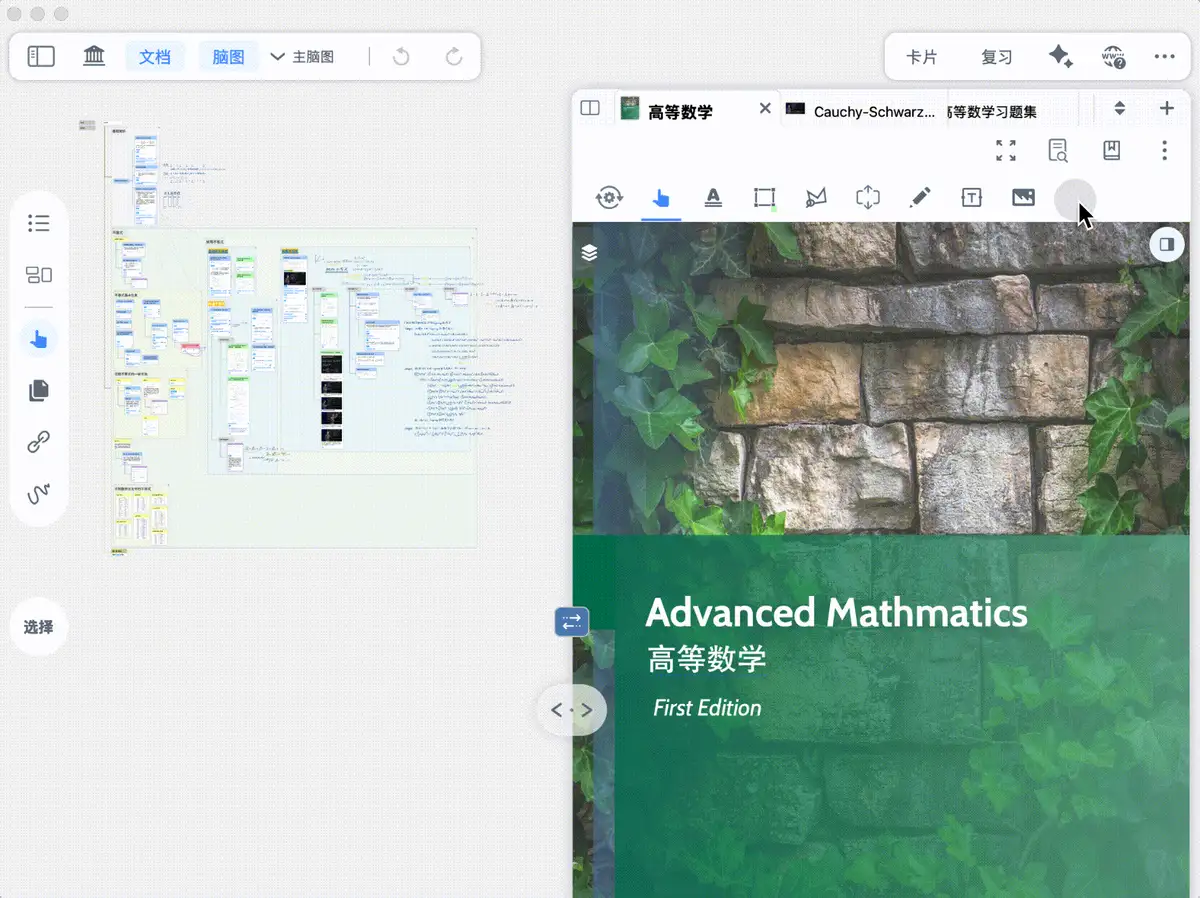Image resolution: width=1200 pixels, height=898 pixels.
Task: Open the AI sparkle assistant
Action: [x=1061, y=57]
